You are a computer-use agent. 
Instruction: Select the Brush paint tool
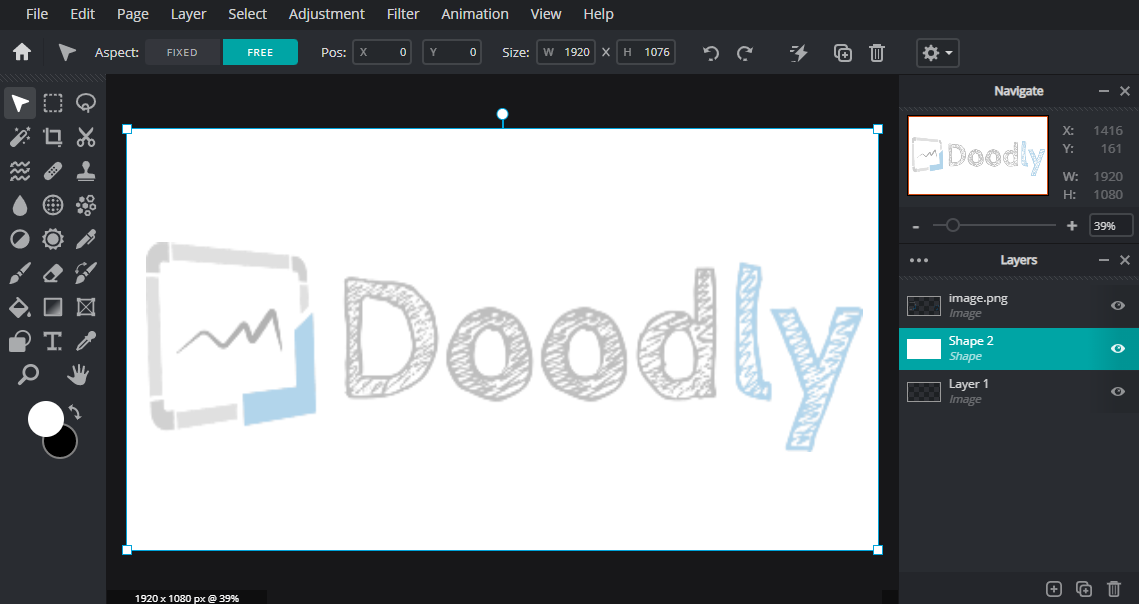tap(20, 273)
